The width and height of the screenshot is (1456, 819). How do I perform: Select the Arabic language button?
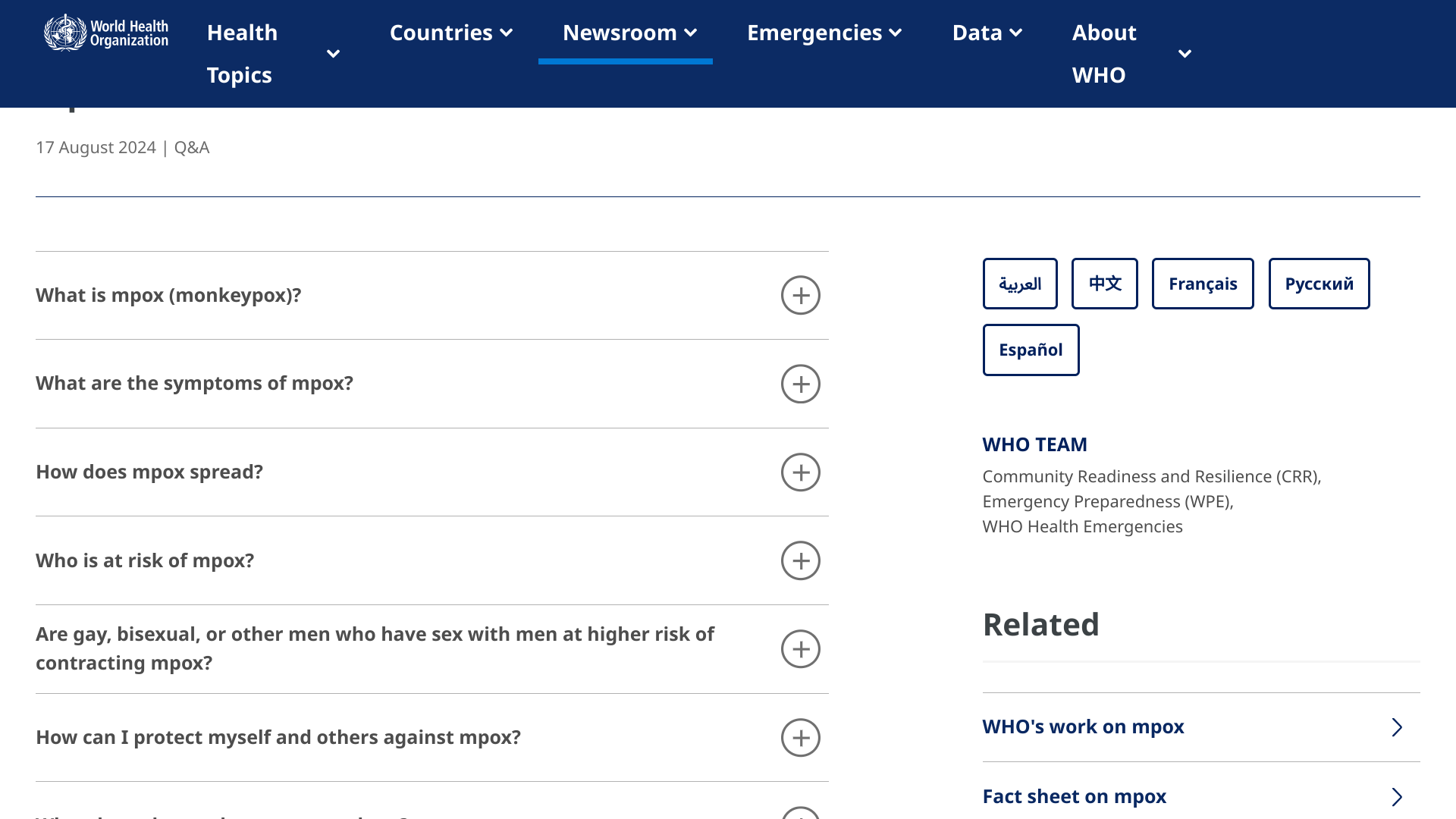coord(1020,284)
